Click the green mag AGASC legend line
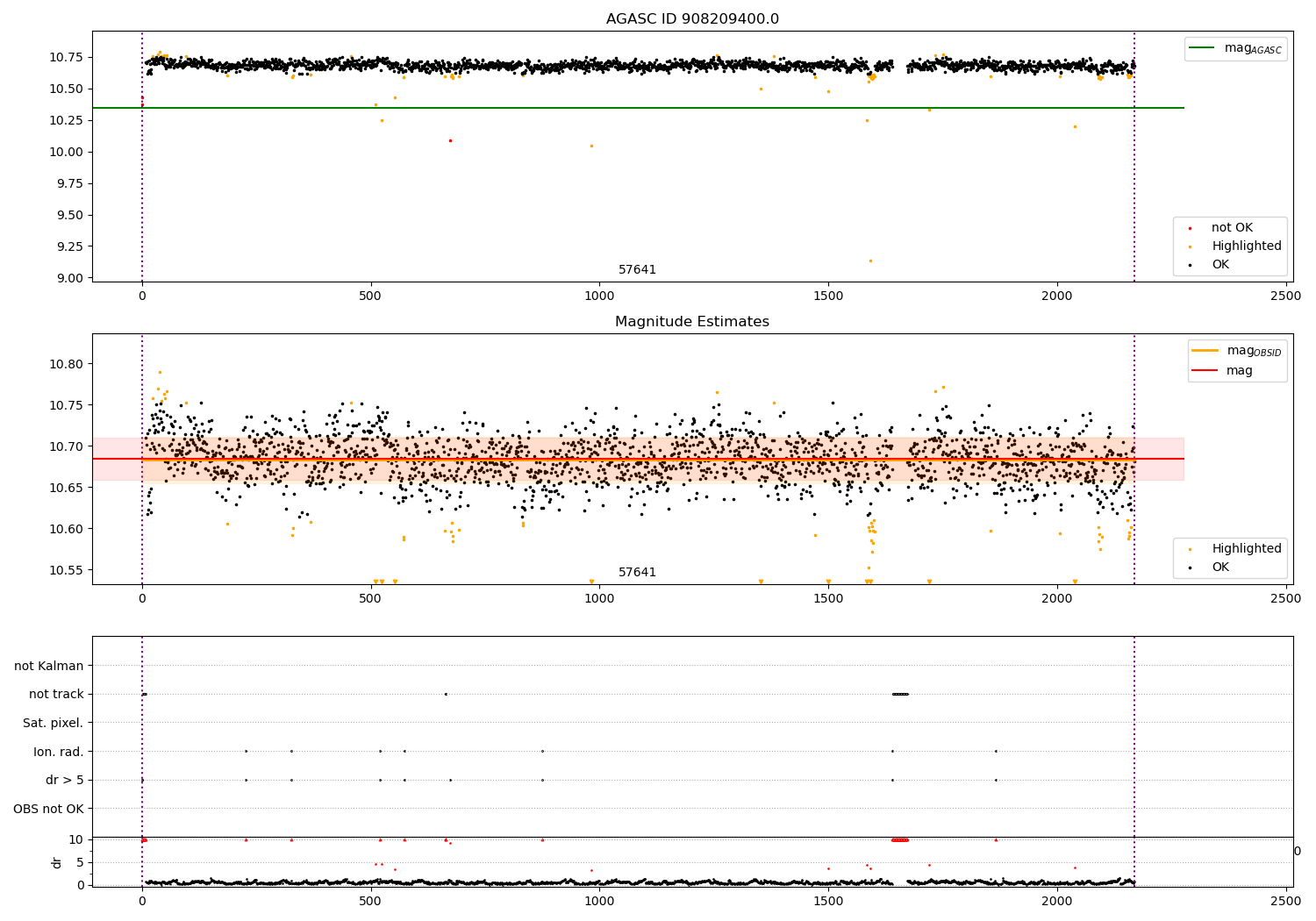 tap(1202, 48)
